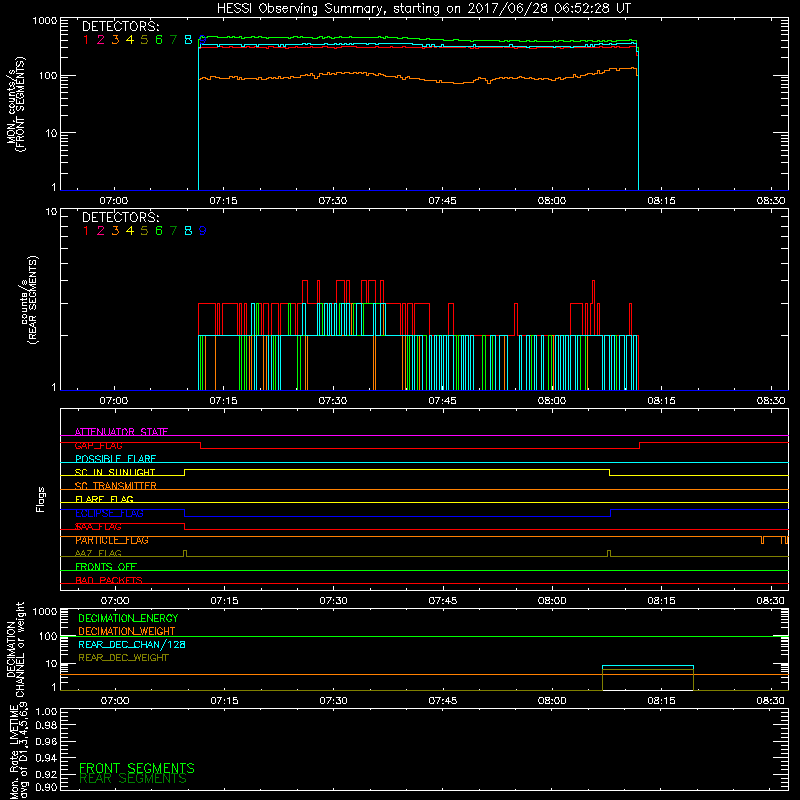The height and width of the screenshot is (800, 800).
Task: Click the SAA_FLAG label
Action: tap(98, 527)
